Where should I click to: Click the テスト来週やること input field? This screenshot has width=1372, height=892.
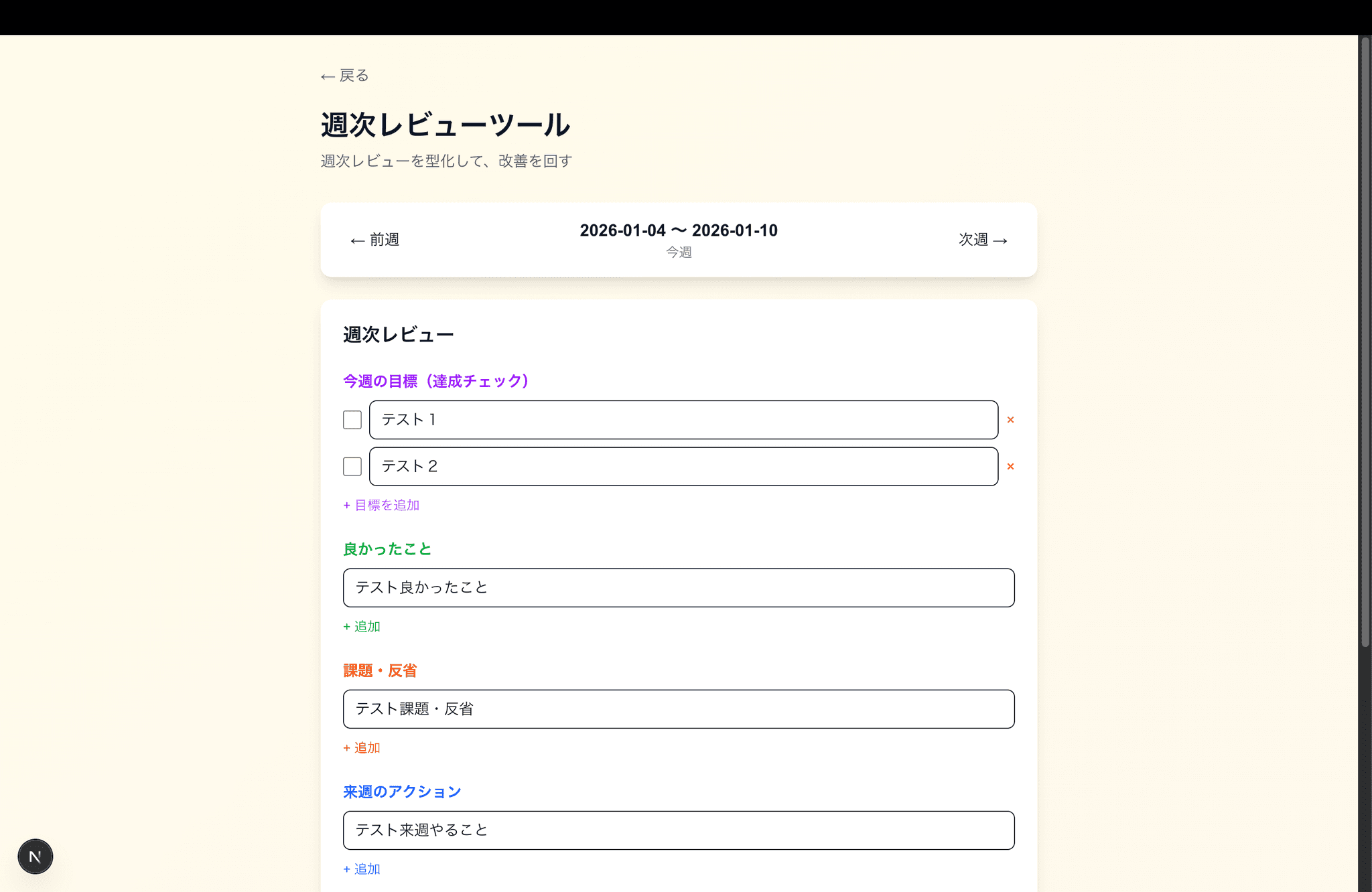point(679,830)
